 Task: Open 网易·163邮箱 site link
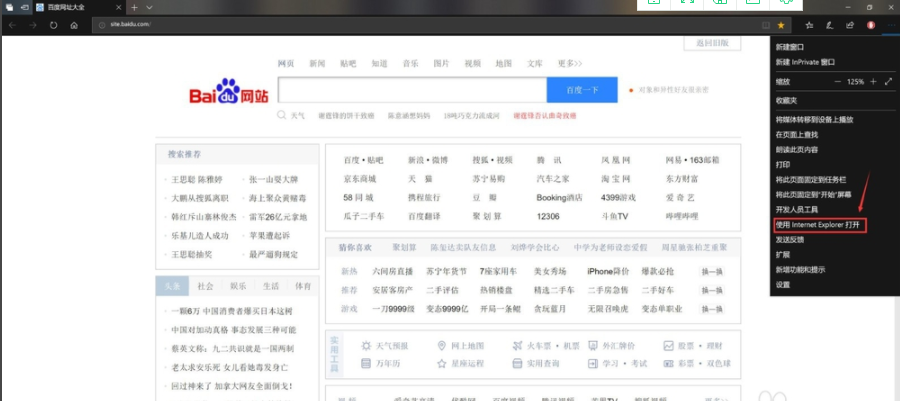point(693,160)
